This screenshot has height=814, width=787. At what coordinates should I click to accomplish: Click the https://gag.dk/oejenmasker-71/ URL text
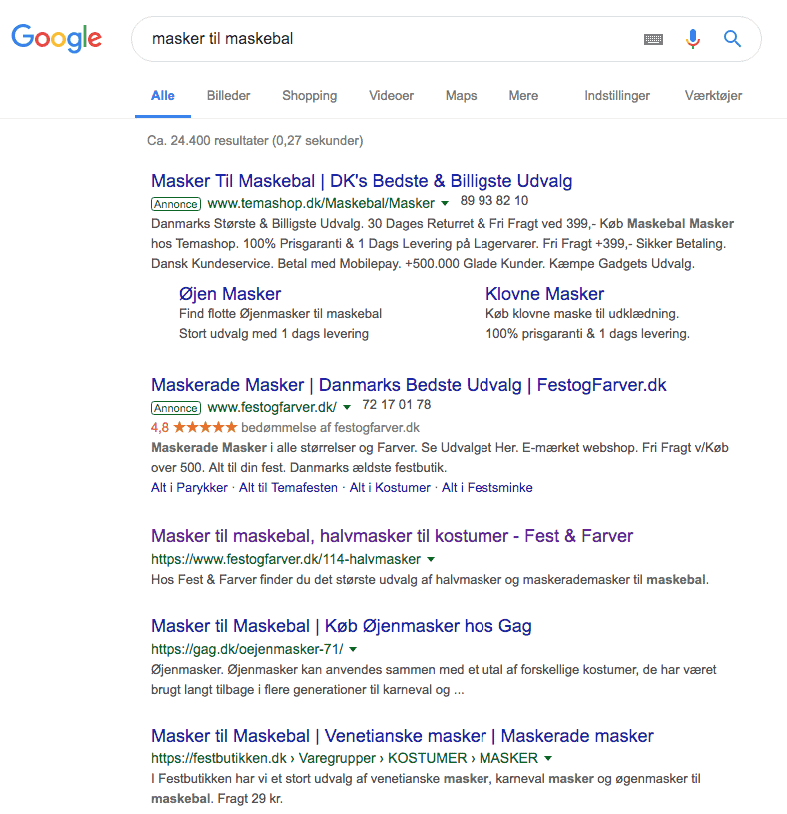247,649
